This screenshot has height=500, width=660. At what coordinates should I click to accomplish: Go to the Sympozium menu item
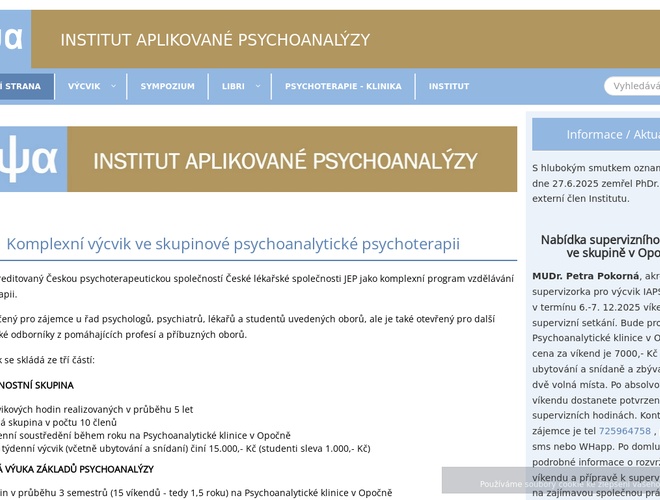pos(167,87)
